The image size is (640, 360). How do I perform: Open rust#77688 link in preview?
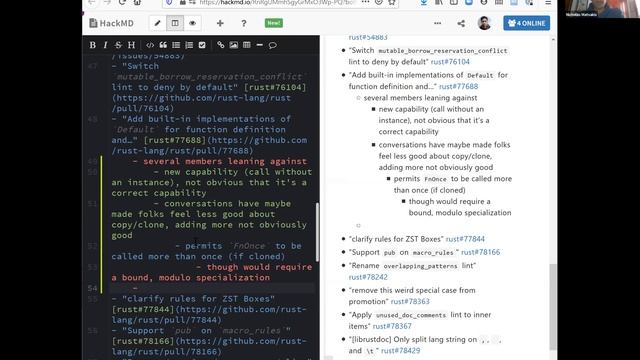point(458,86)
